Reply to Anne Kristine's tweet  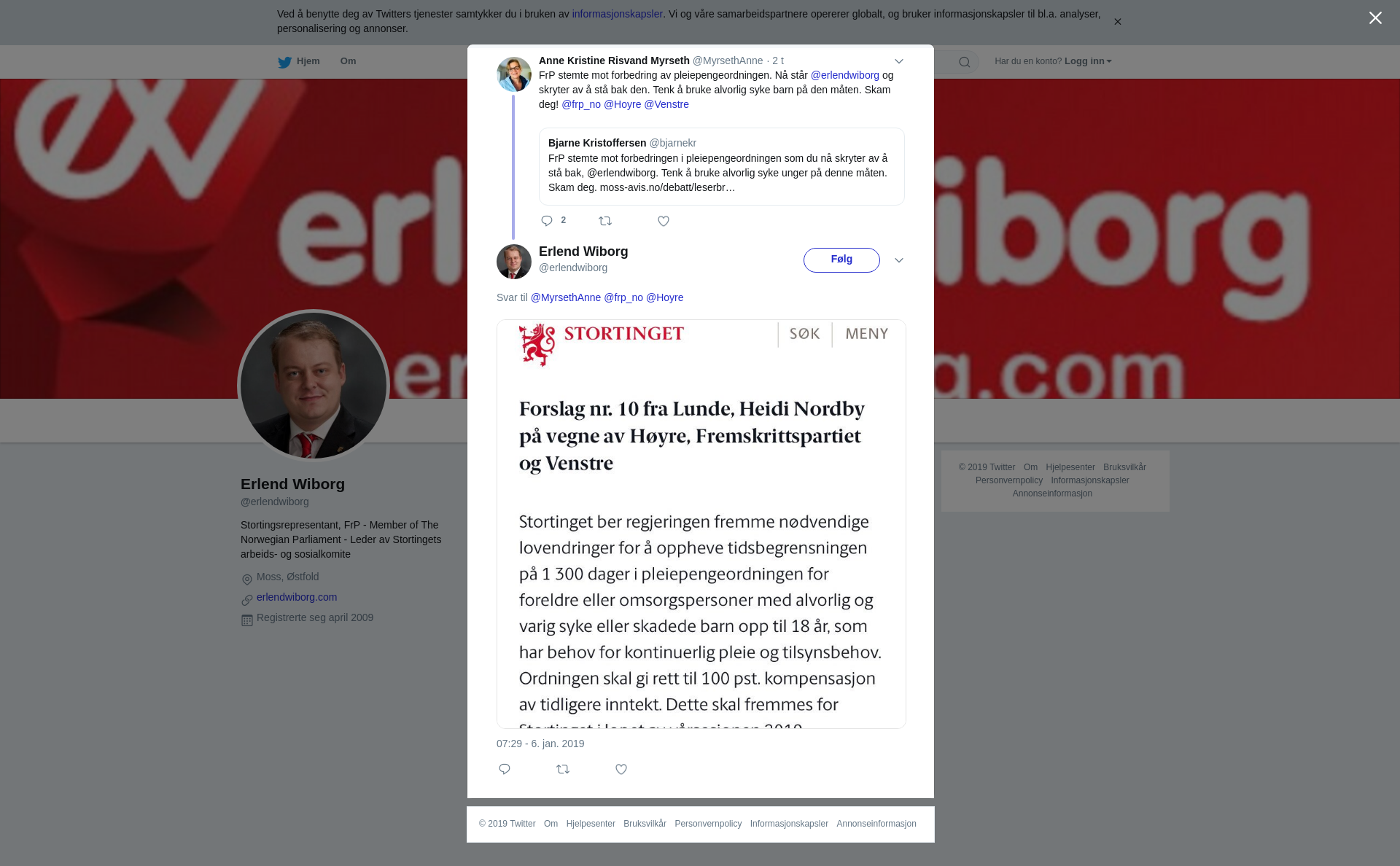[x=547, y=221]
